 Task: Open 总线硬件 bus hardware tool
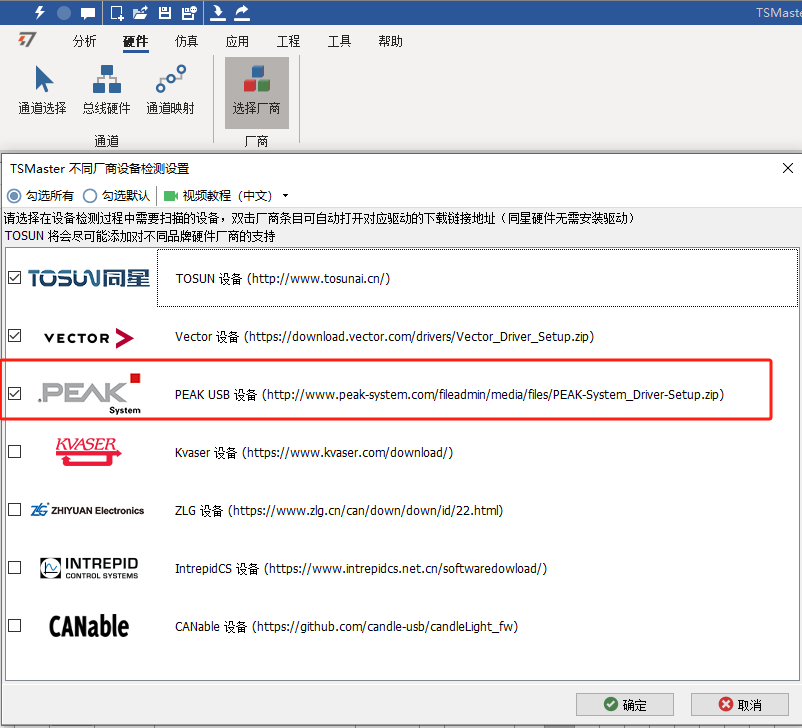[106, 90]
